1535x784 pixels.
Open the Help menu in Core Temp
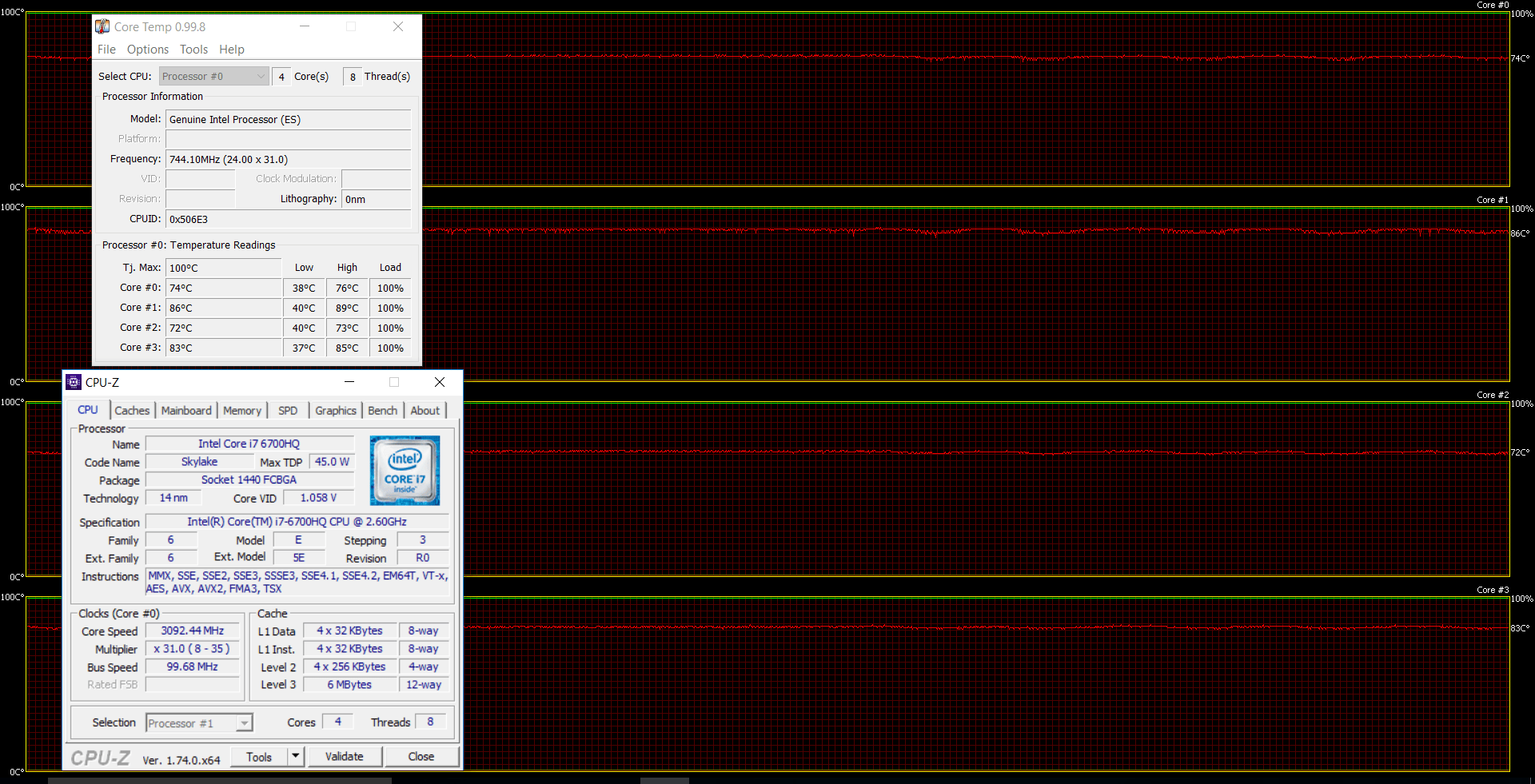(x=232, y=50)
